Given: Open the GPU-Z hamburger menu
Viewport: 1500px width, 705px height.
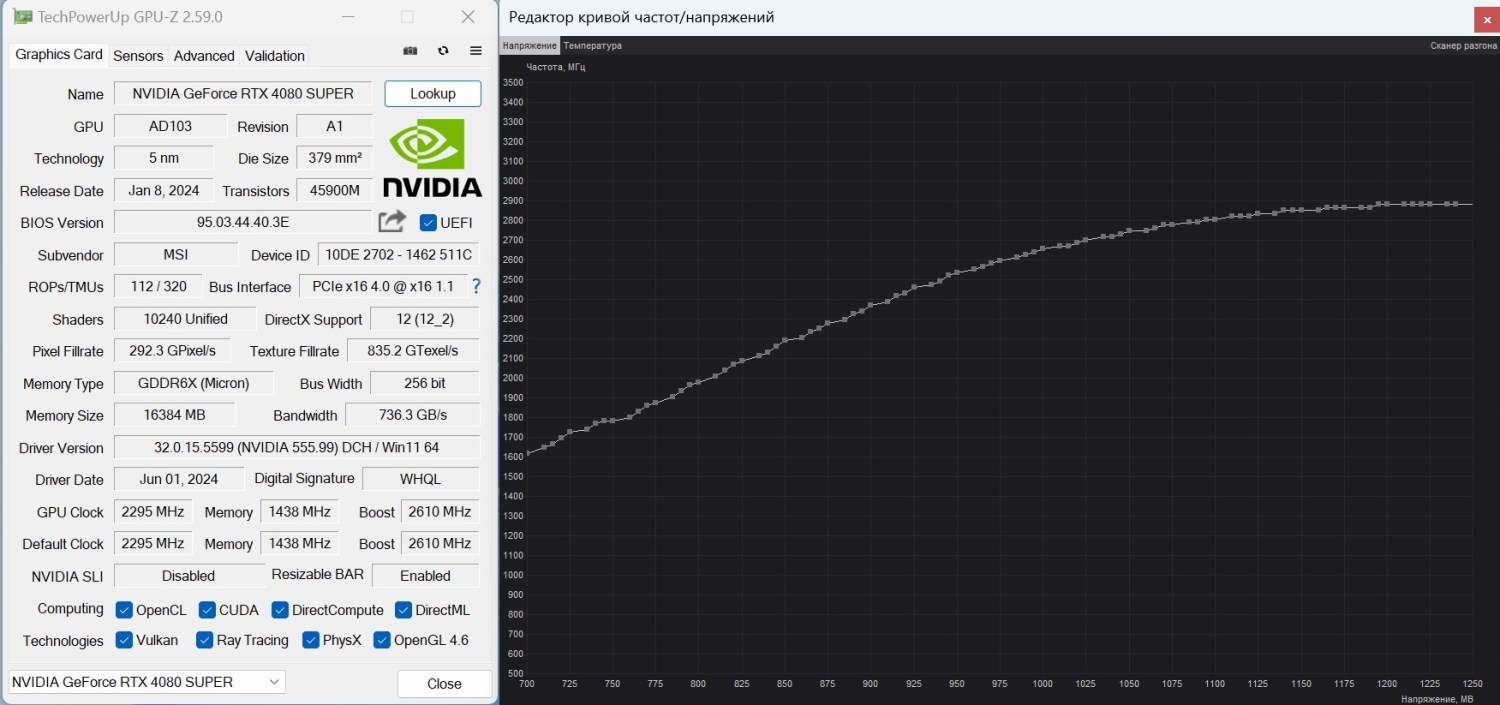Looking at the screenshot, I should (x=476, y=51).
